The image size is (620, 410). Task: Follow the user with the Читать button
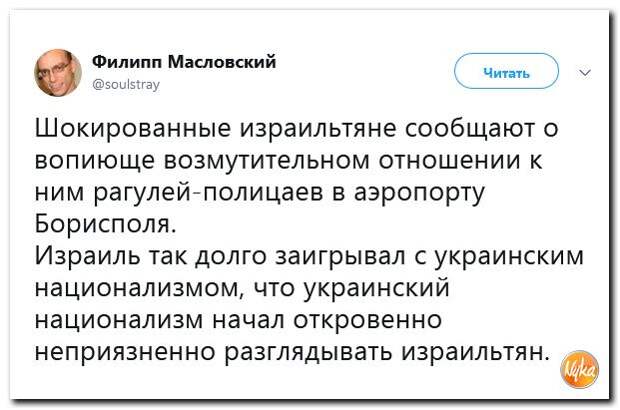click(x=507, y=71)
